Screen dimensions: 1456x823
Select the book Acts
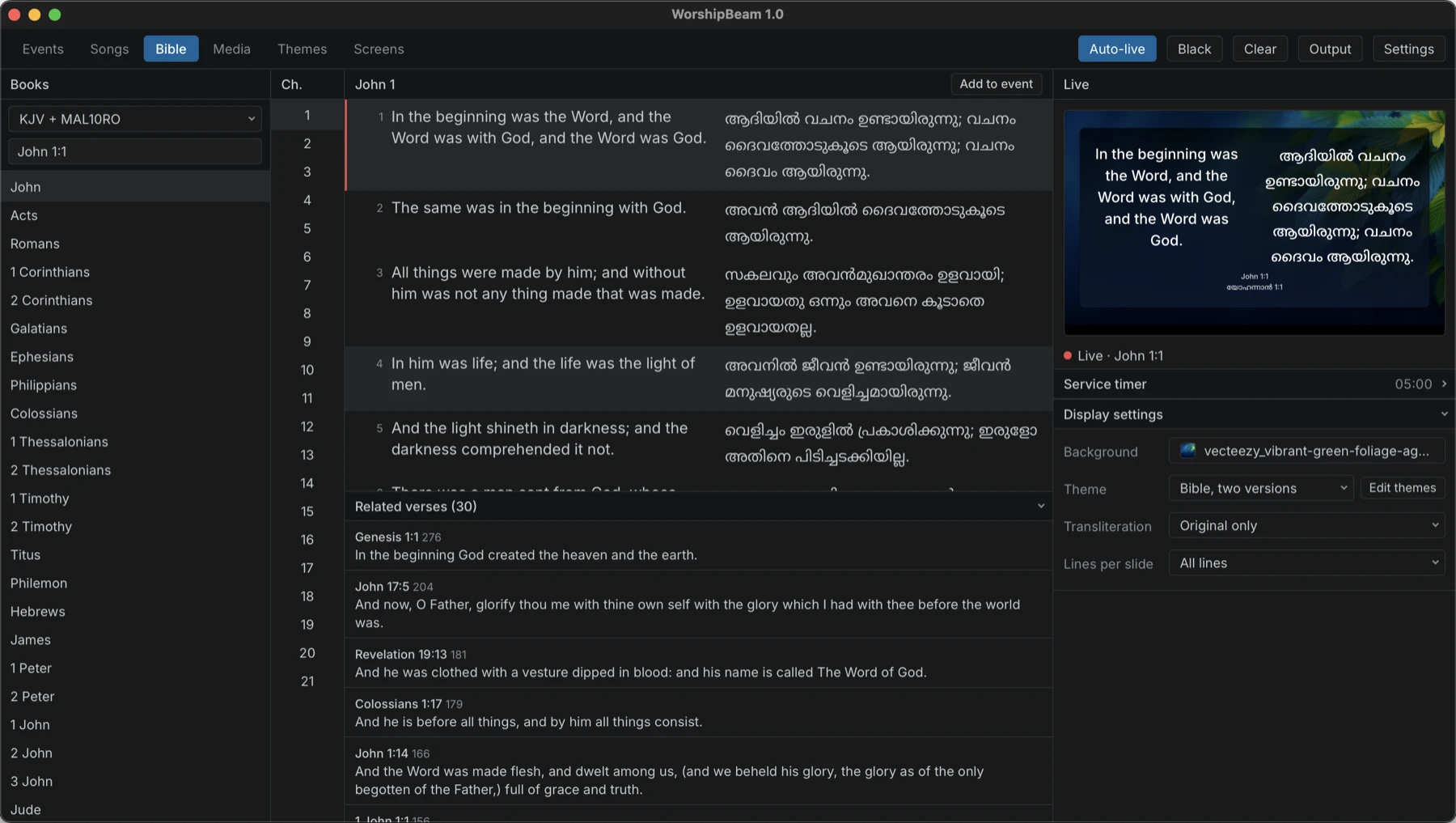[135, 215]
